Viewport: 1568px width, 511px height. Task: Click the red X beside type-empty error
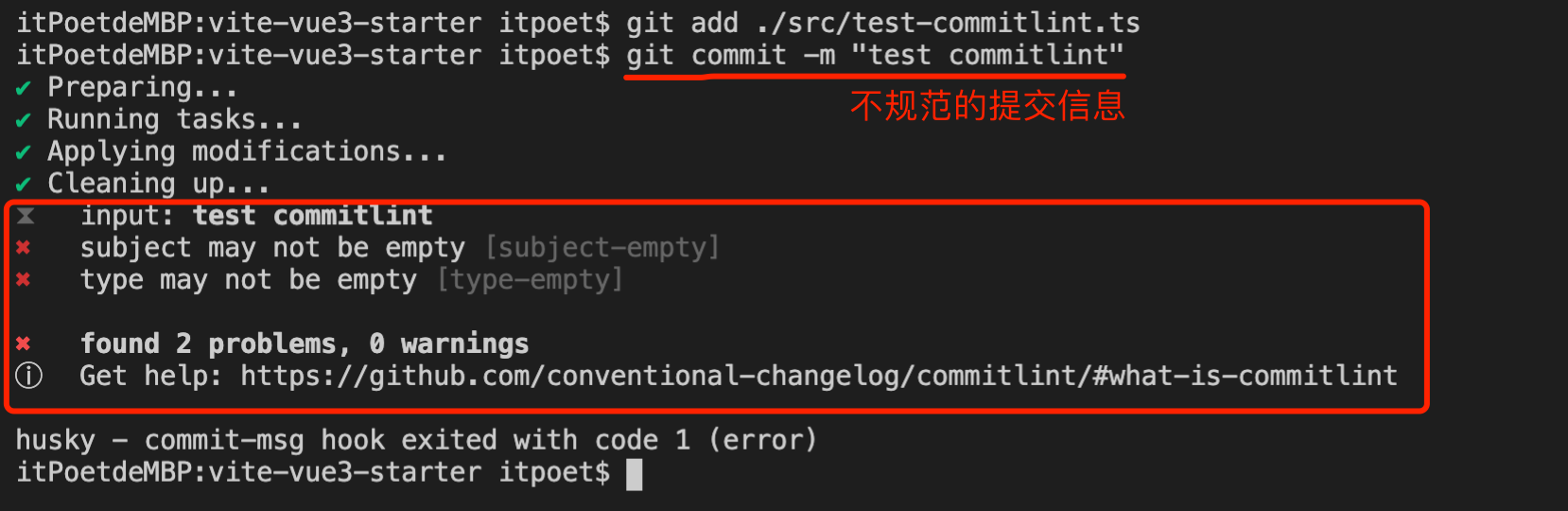pos(24,280)
